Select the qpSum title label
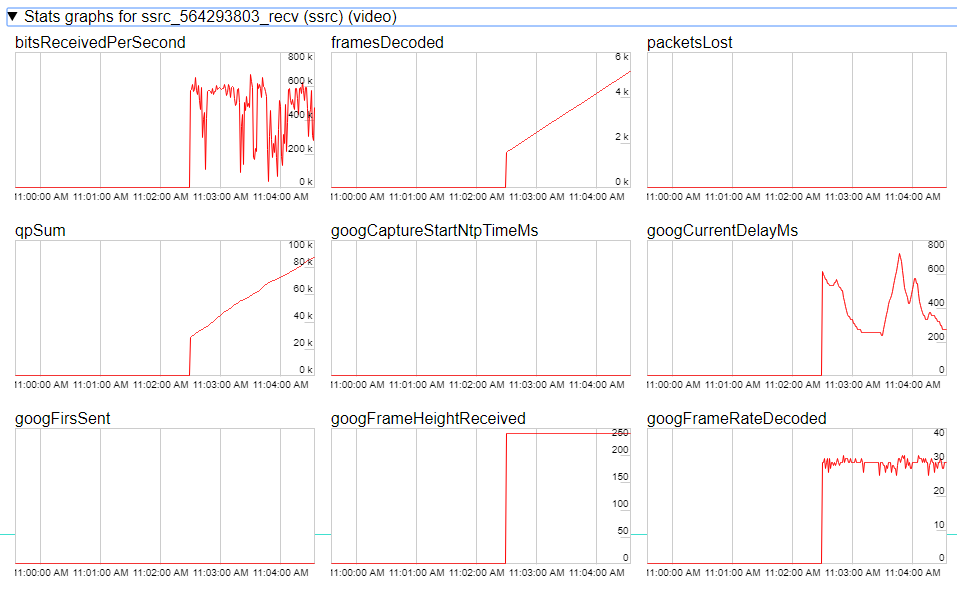The width and height of the screenshot is (957, 591). [42, 231]
